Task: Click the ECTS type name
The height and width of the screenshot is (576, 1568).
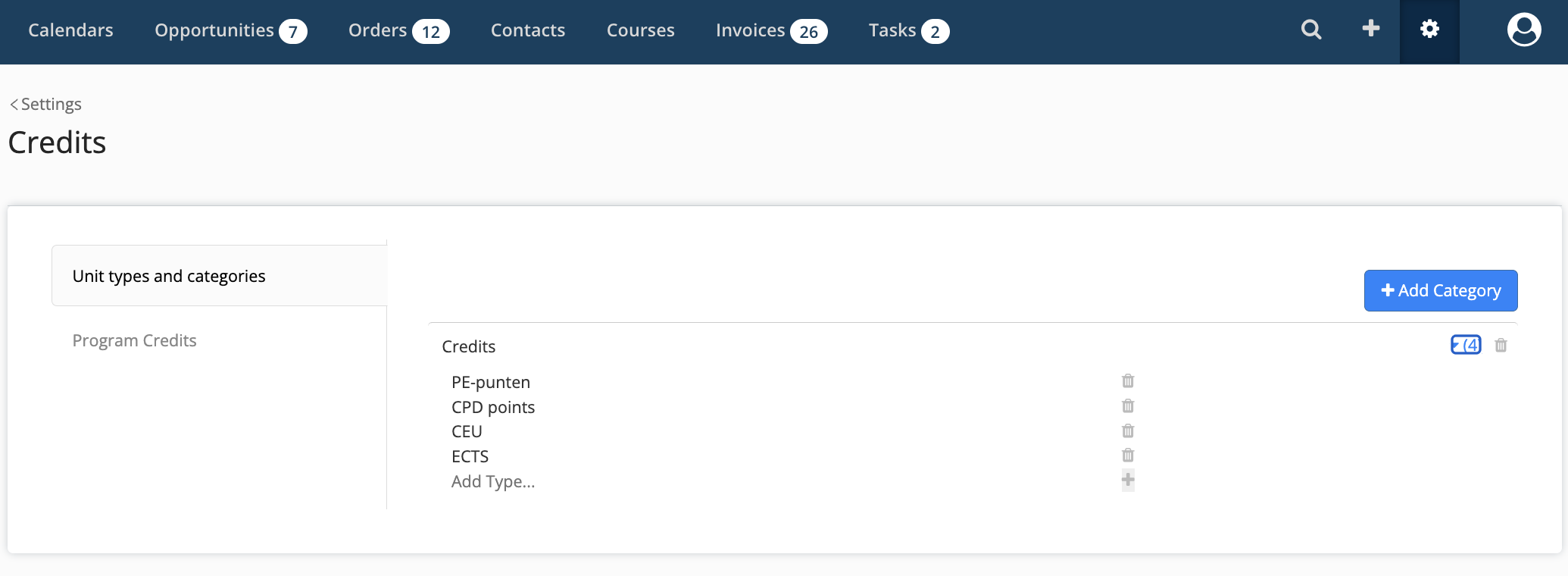Action: tap(470, 456)
